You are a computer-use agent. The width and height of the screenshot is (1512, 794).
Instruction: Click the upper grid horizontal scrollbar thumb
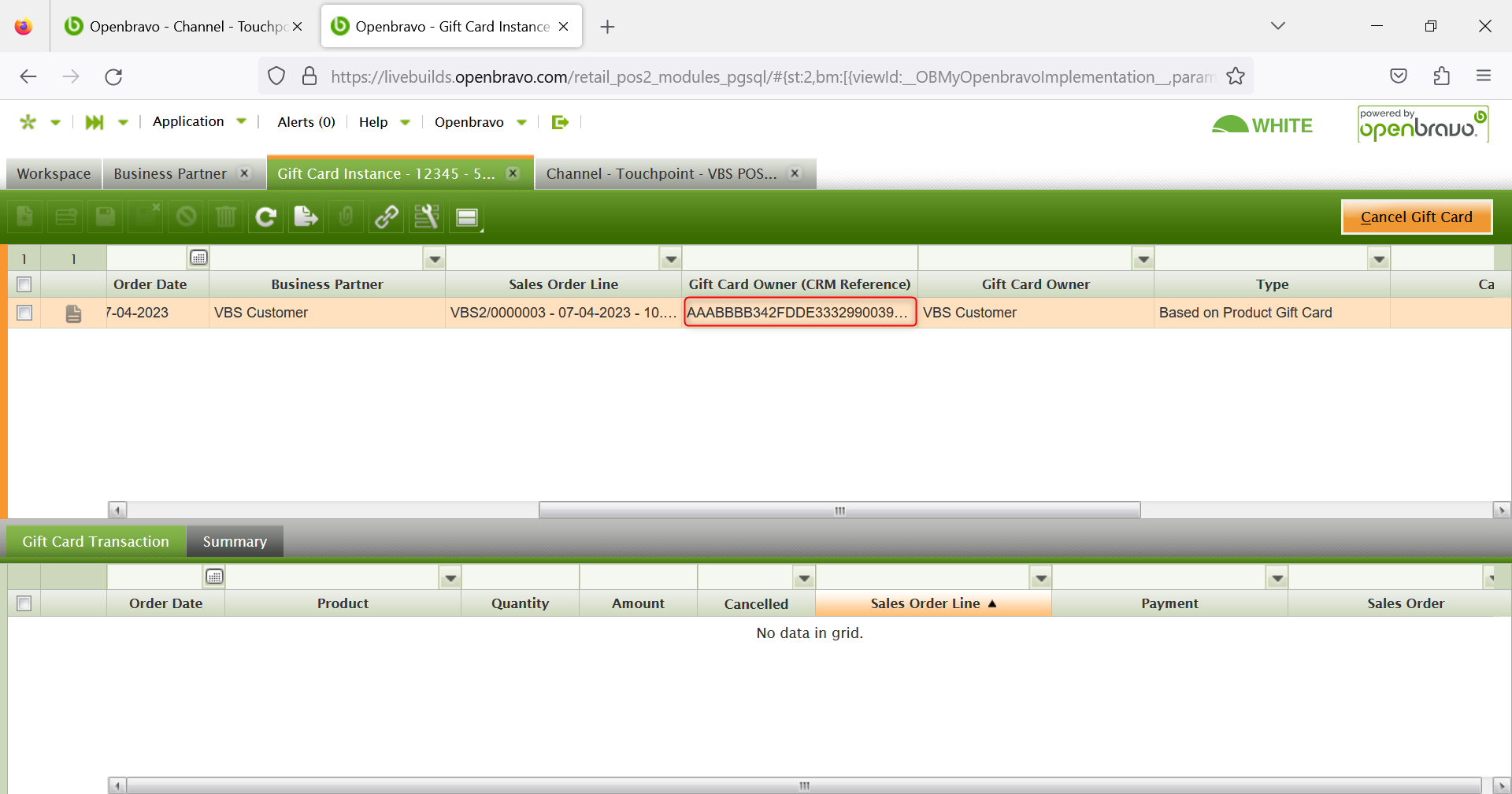(839, 510)
